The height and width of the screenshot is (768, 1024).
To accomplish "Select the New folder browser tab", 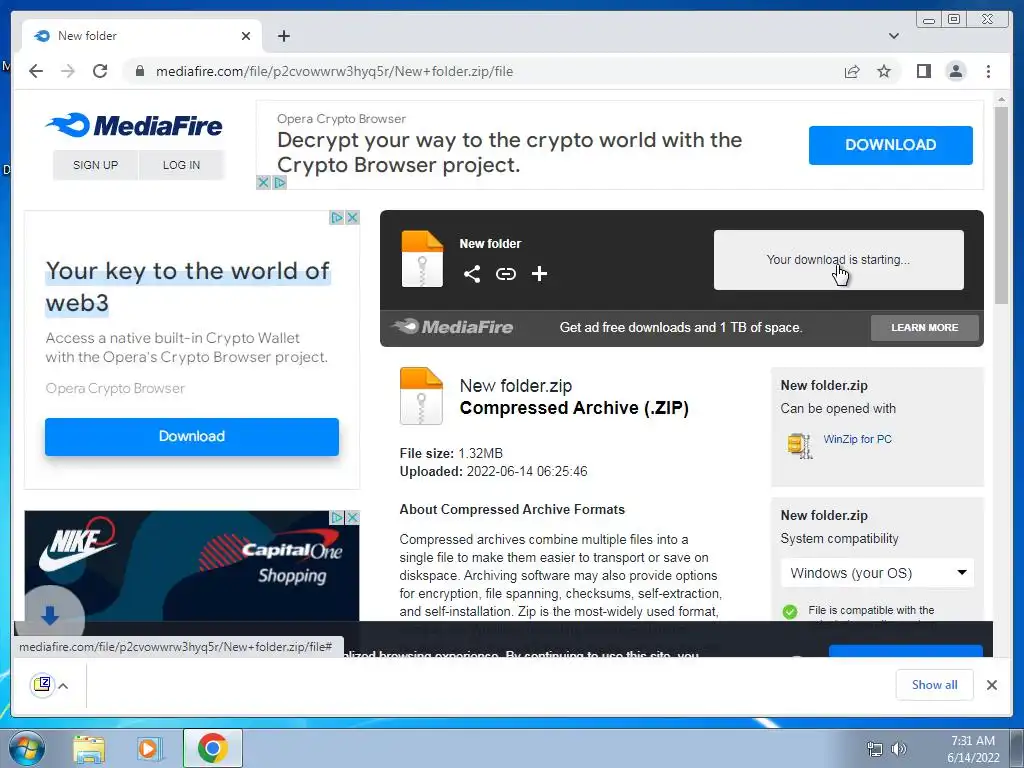I will [x=142, y=36].
